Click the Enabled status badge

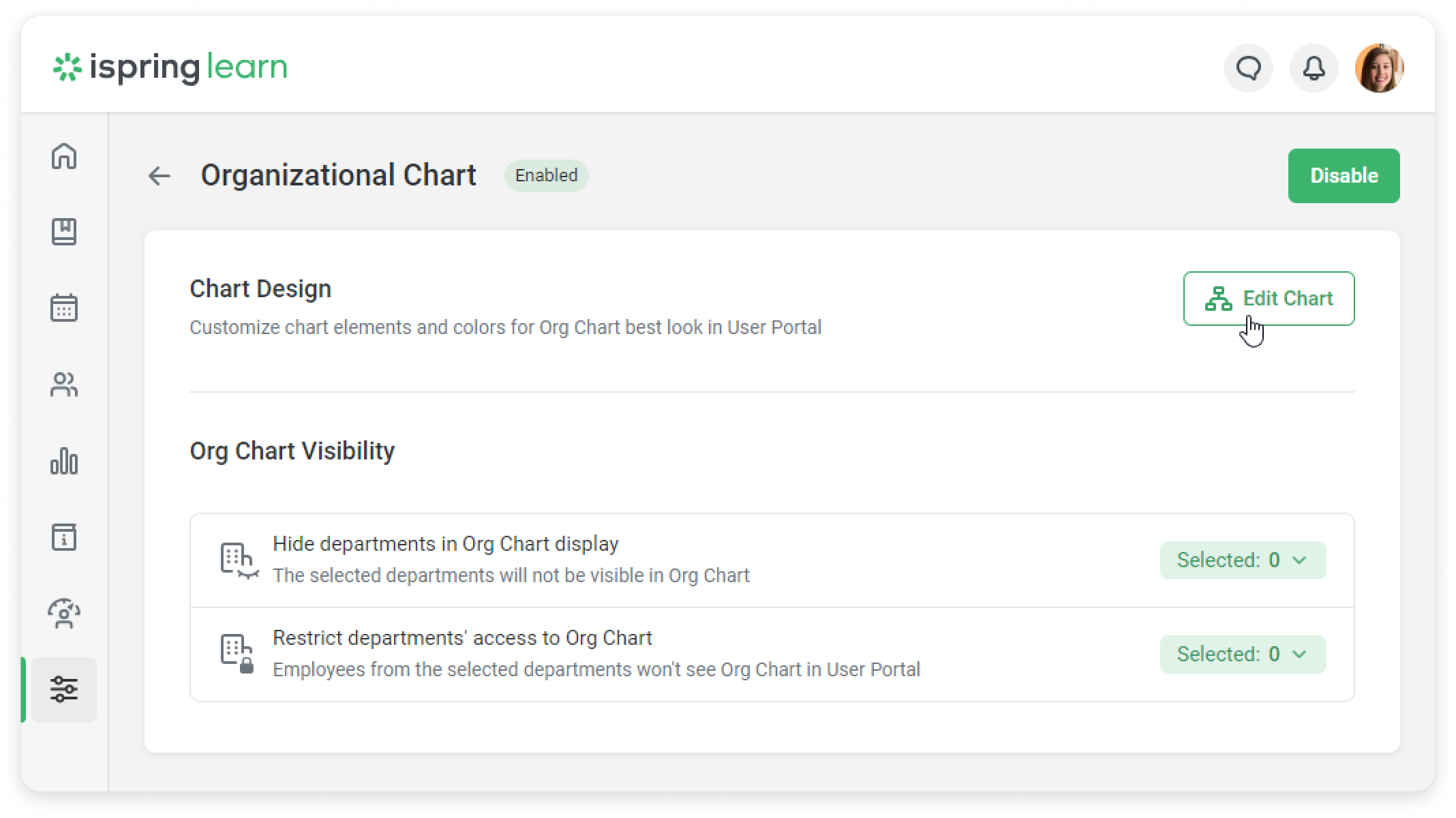[x=546, y=176]
